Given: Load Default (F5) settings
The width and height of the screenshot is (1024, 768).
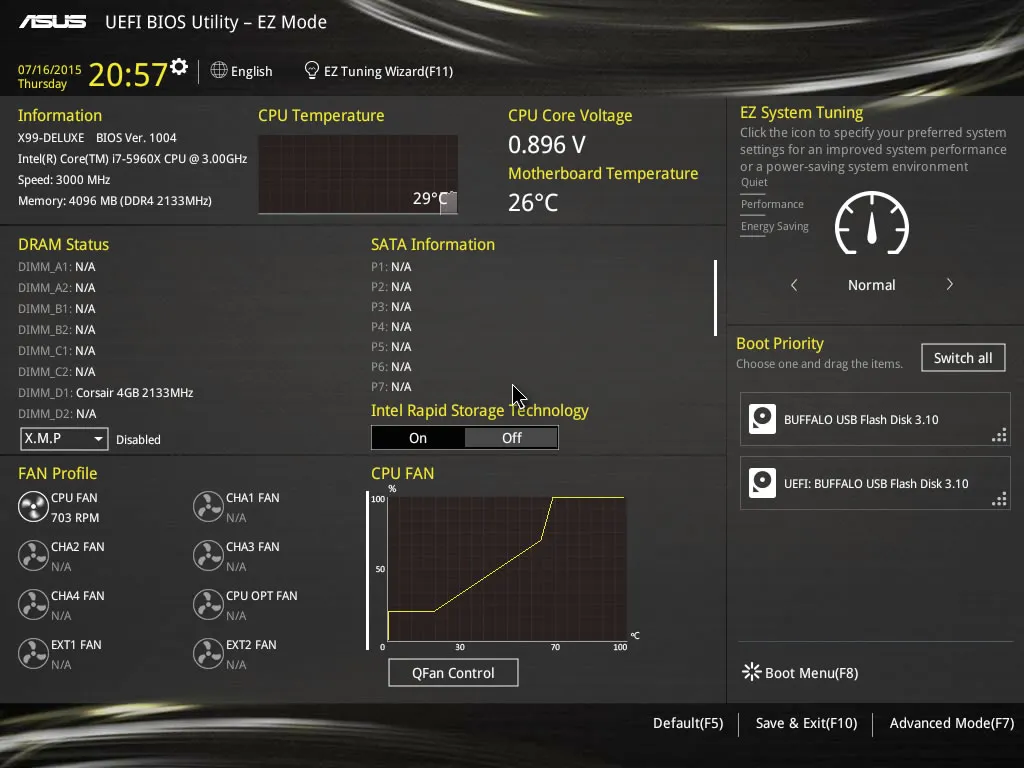Looking at the screenshot, I should [688, 724].
